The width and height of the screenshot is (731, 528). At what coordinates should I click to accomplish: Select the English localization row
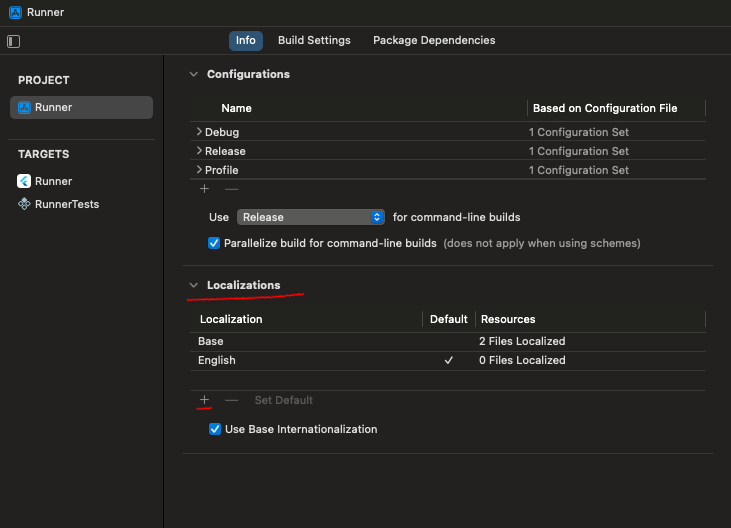click(448, 361)
